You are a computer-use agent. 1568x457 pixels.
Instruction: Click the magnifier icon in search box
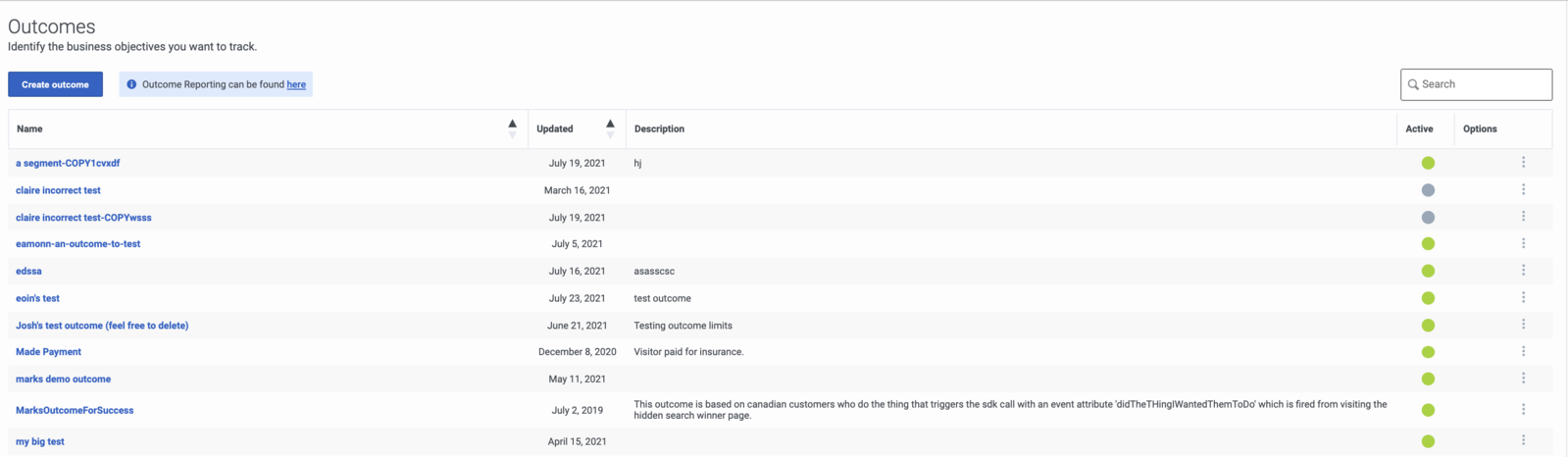(1413, 84)
